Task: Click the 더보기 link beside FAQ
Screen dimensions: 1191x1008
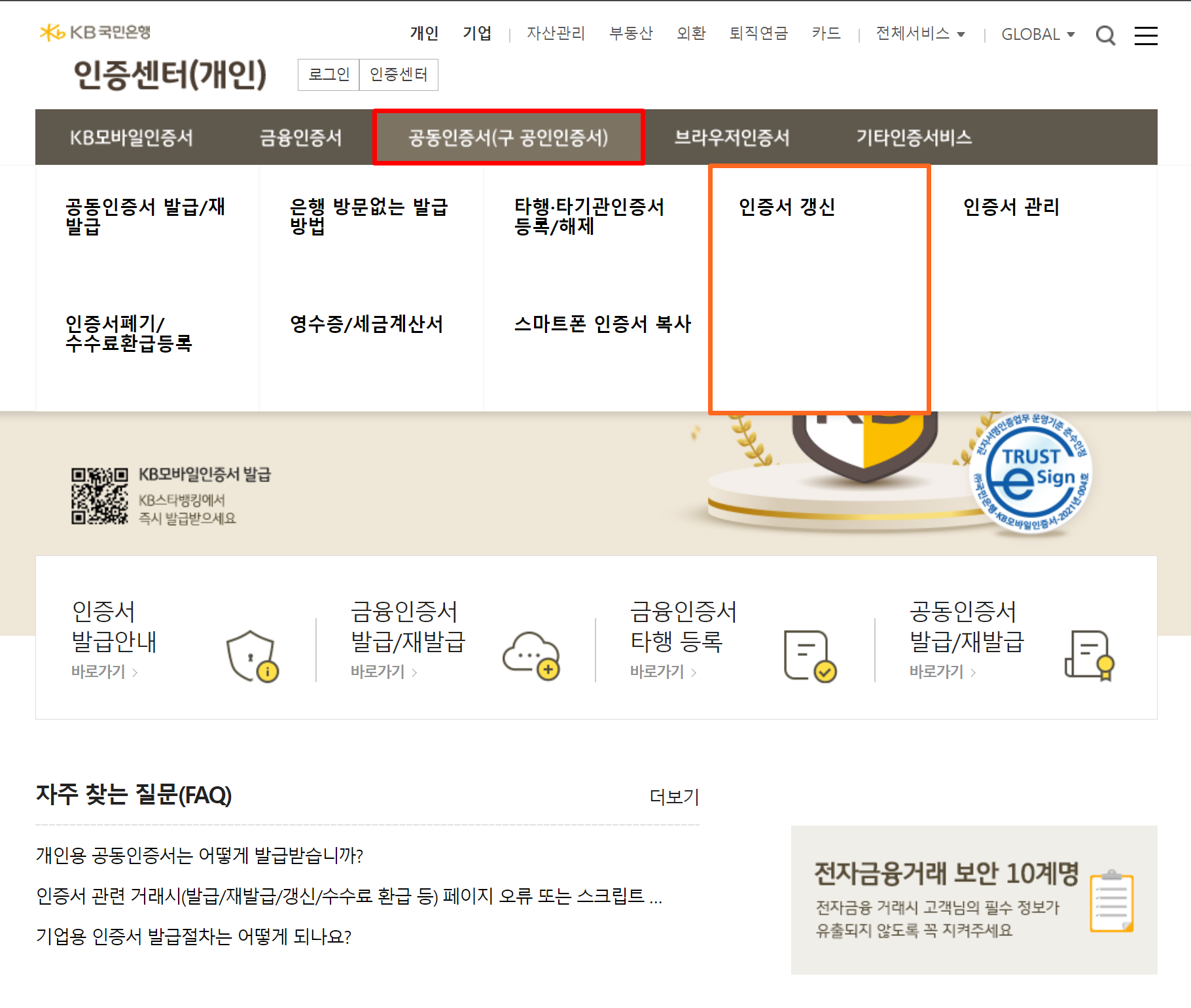Action: (675, 797)
